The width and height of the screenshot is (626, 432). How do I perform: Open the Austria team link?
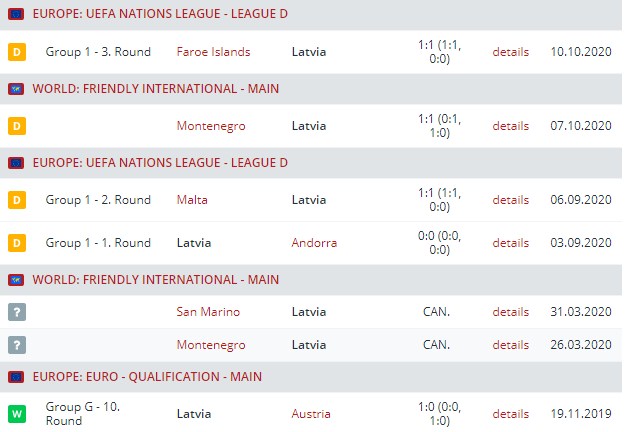pos(310,413)
